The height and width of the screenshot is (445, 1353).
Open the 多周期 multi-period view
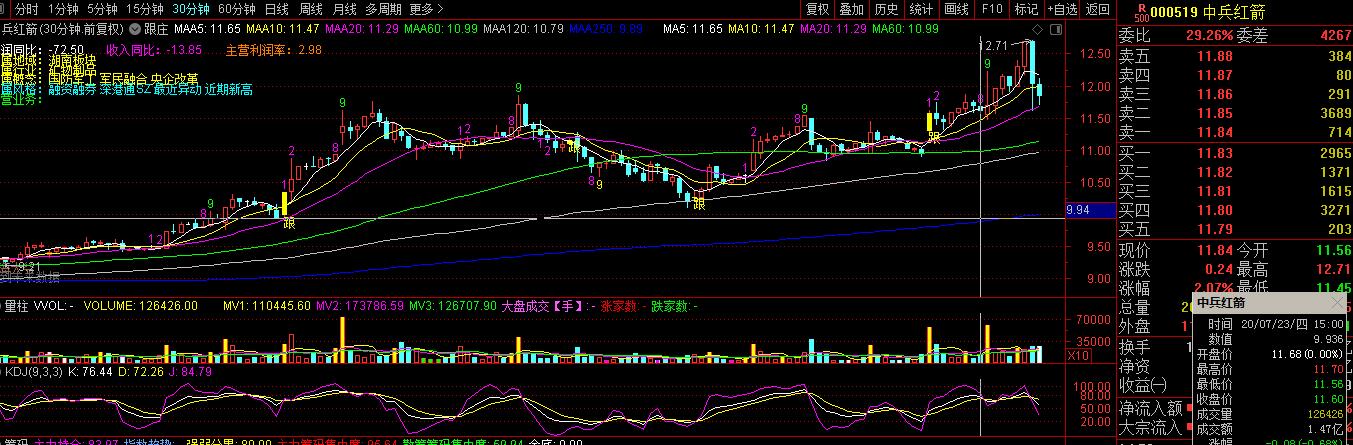[384, 9]
